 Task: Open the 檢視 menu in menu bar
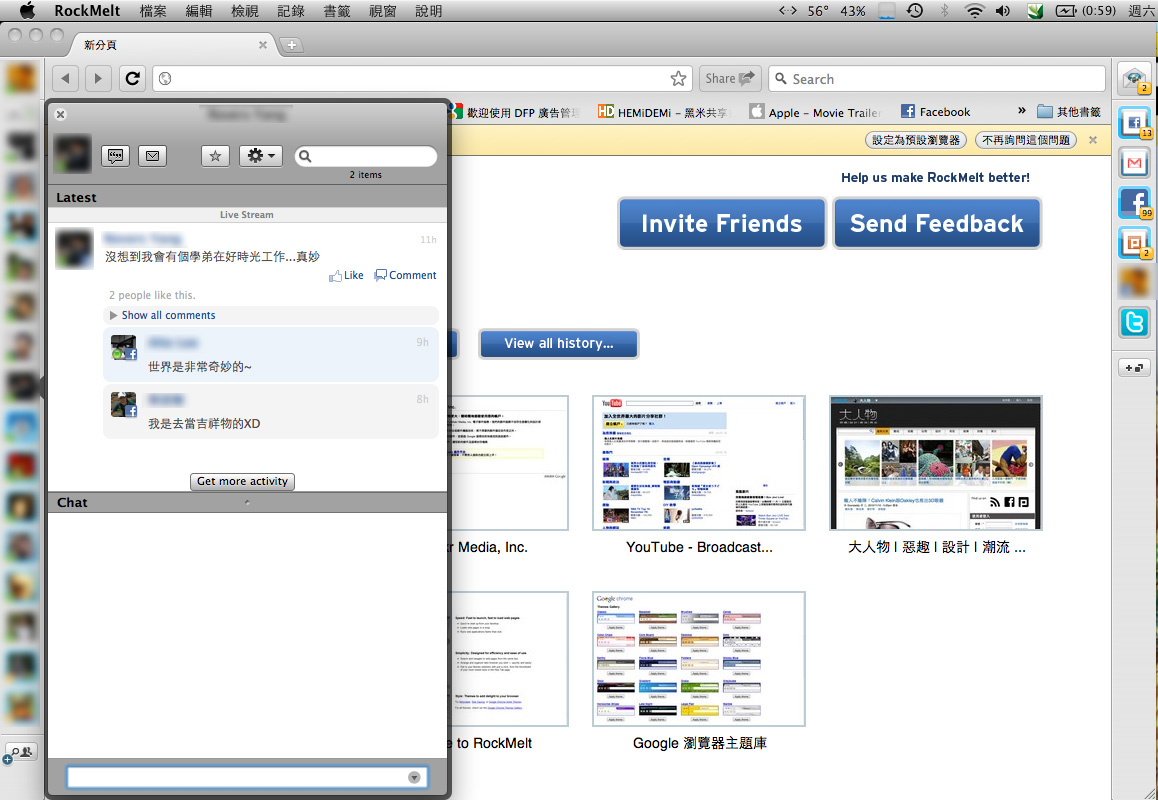(x=244, y=11)
